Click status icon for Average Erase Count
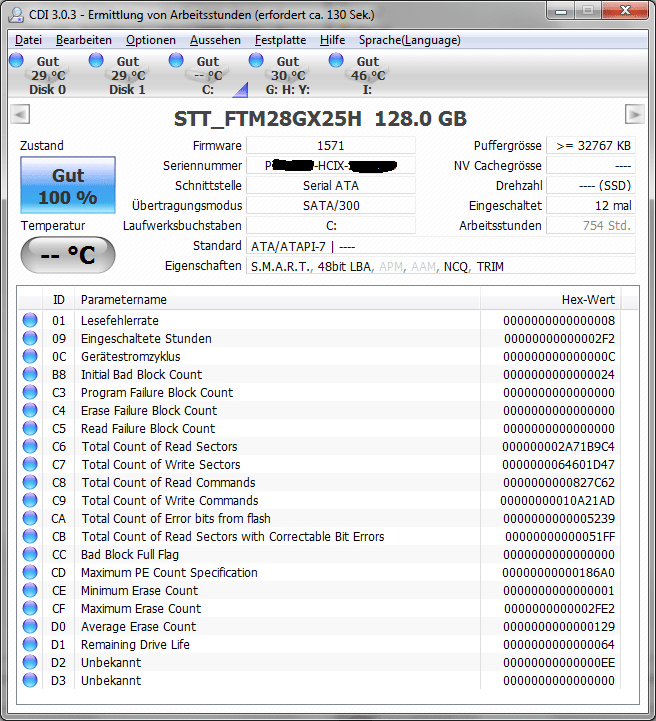The width and height of the screenshot is (656, 721). (x=30, y=626)
